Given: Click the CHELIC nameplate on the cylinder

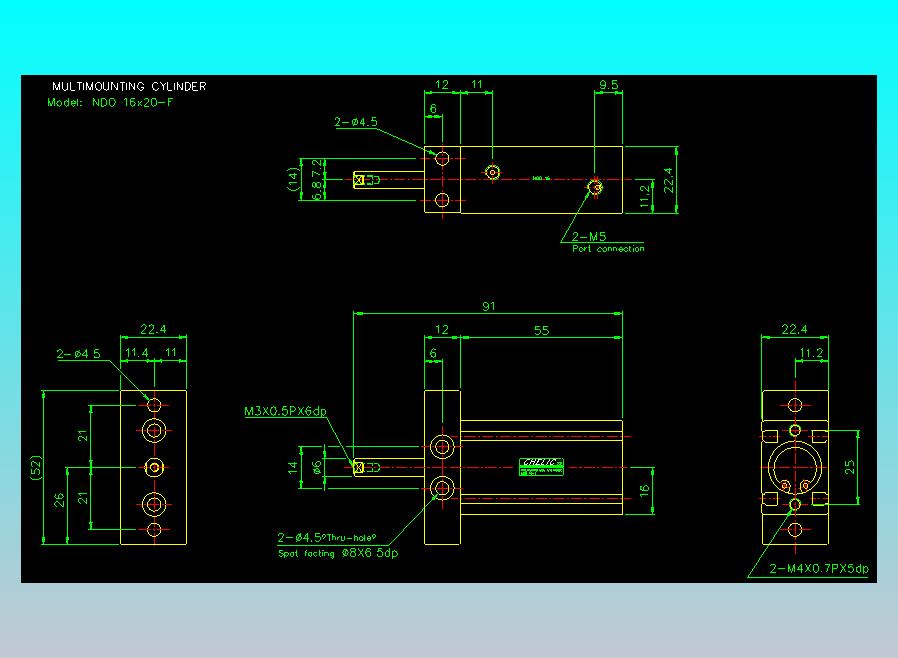Looking at the screenshot, I should 541,467.
